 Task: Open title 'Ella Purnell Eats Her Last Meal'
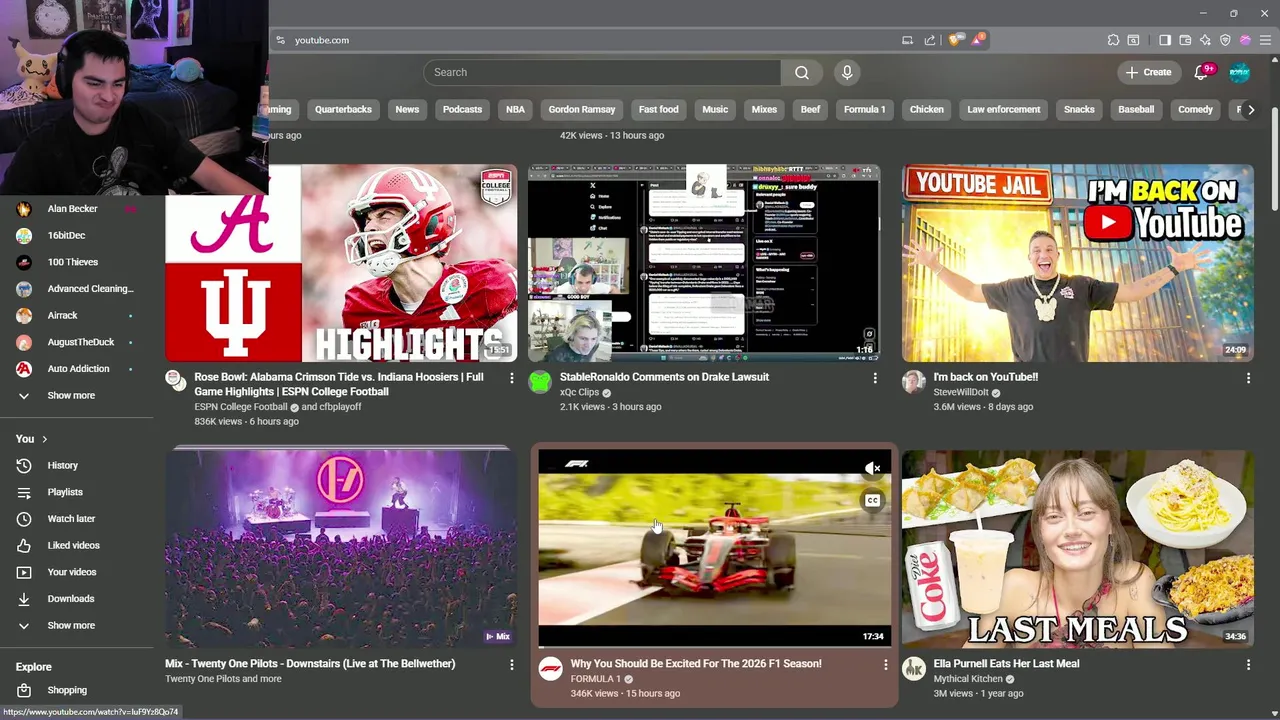click(1006, 663)
